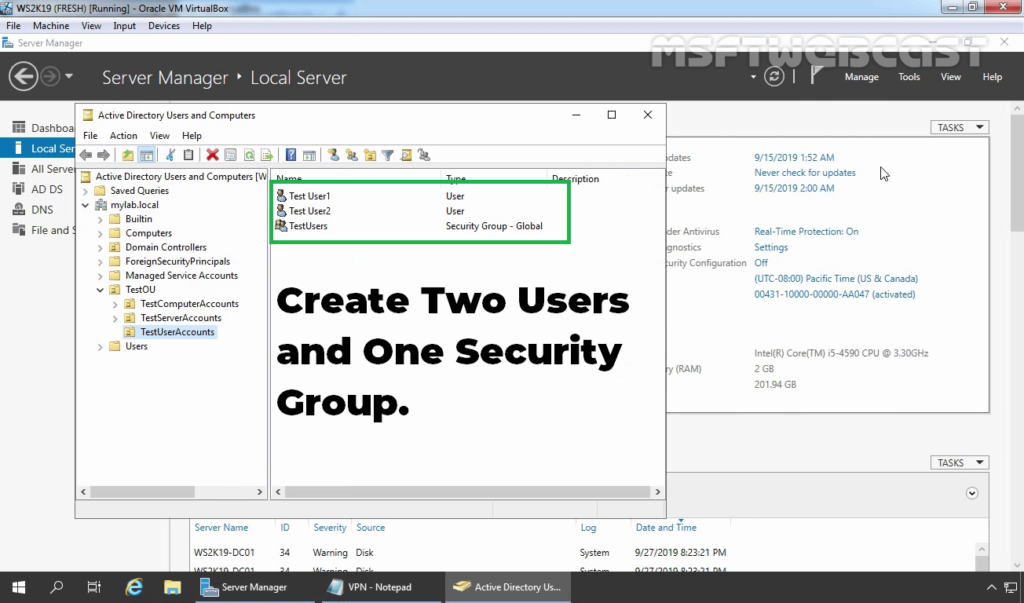Open the ADUC Help menu
Image resolution: width=1024 pixels, height=603 pixels.
(x=191, y=136)
